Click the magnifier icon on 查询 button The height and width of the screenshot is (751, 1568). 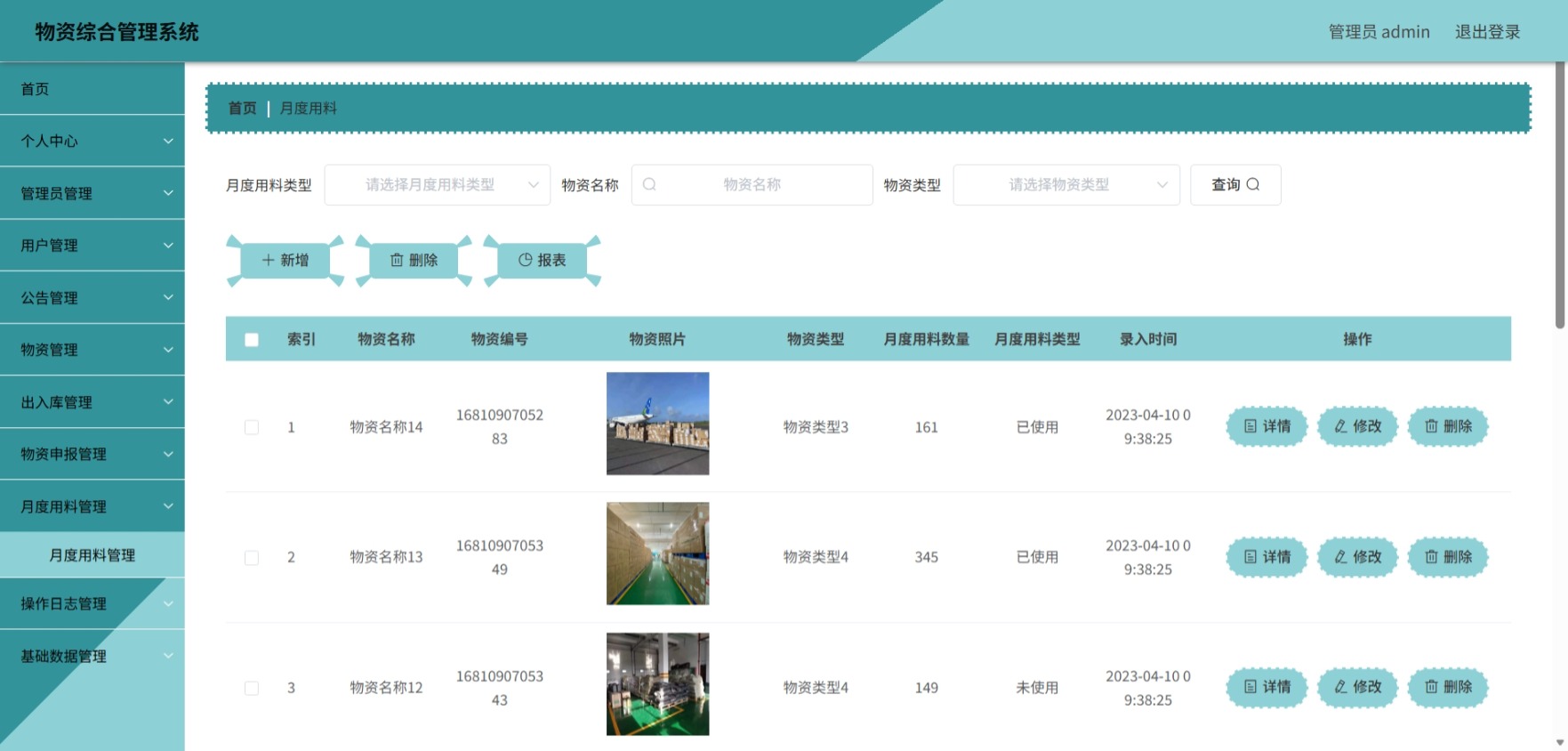click(1253, 184)
